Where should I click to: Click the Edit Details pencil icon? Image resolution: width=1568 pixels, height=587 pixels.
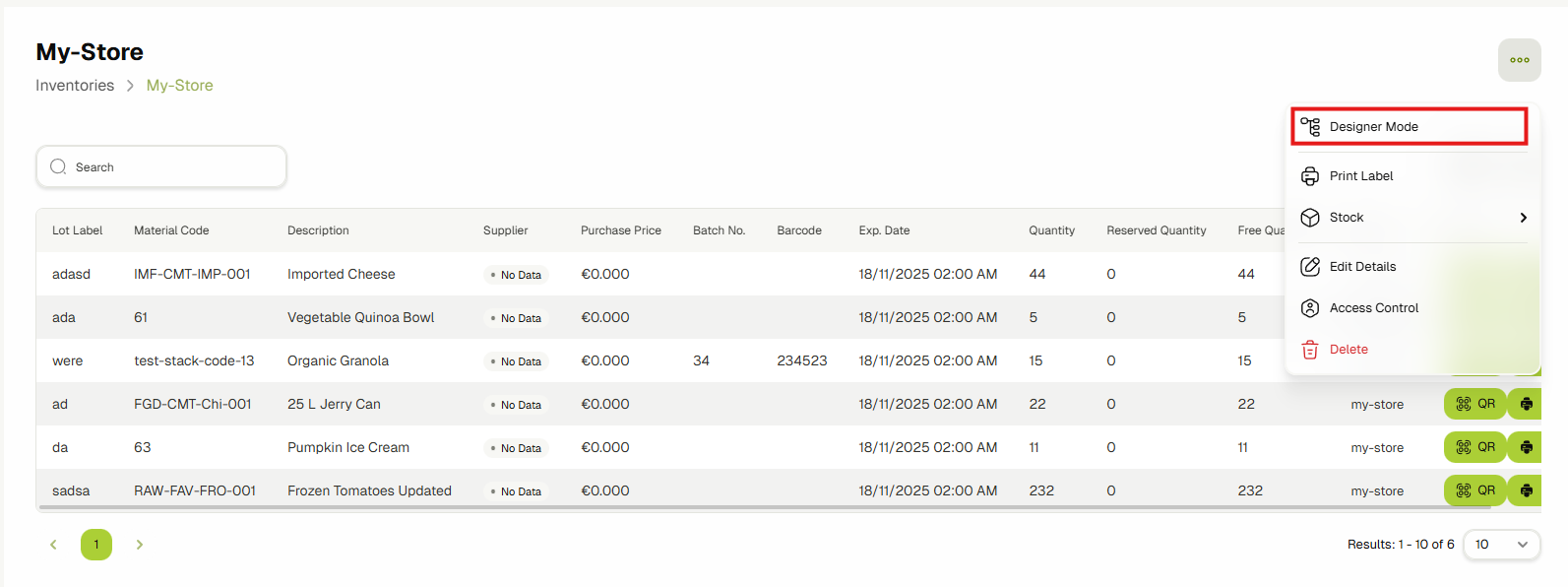click(1310, 267)
